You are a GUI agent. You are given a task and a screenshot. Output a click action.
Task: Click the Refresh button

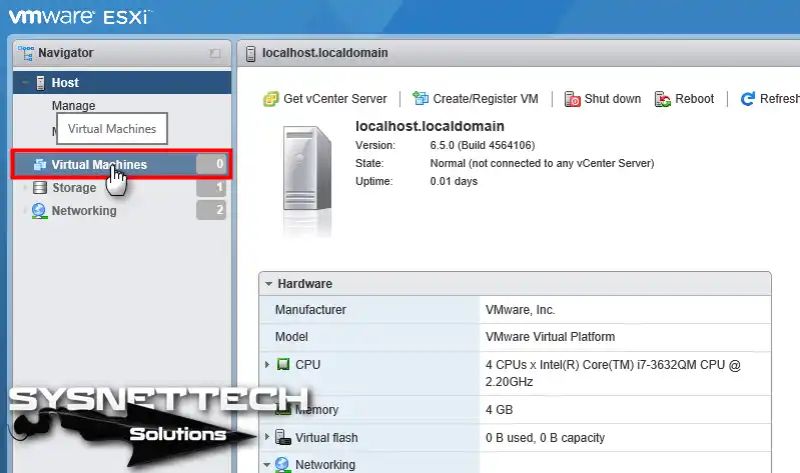click(x=769, y=98)
